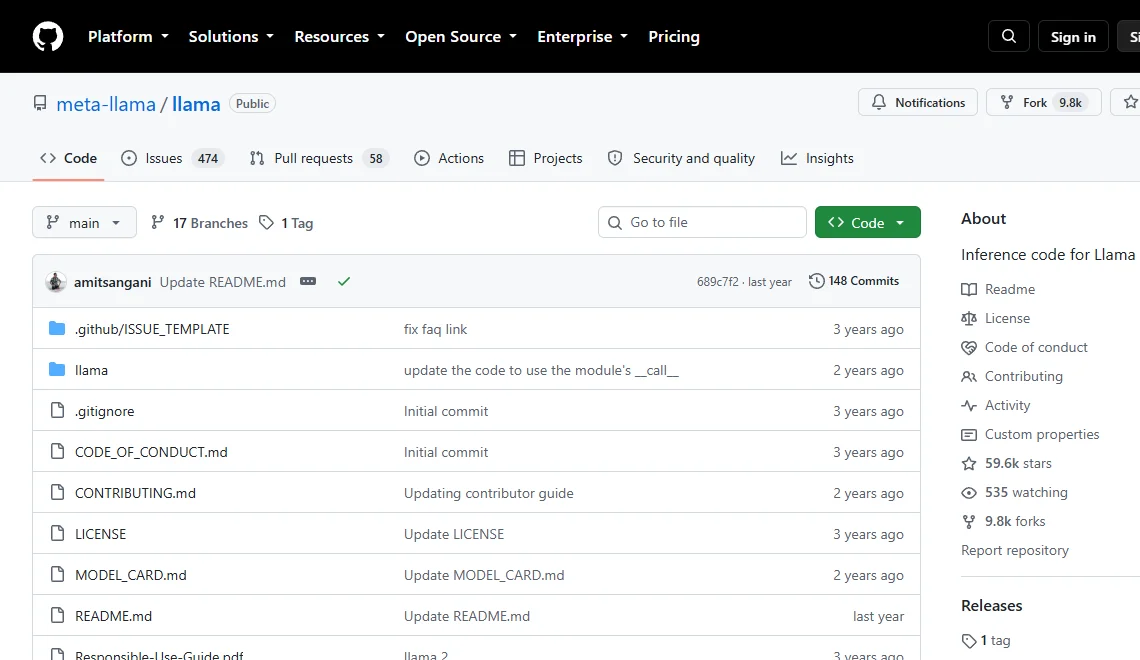Switch to the Pull requests tab
1140x660 pixels.
coord(318,158)
